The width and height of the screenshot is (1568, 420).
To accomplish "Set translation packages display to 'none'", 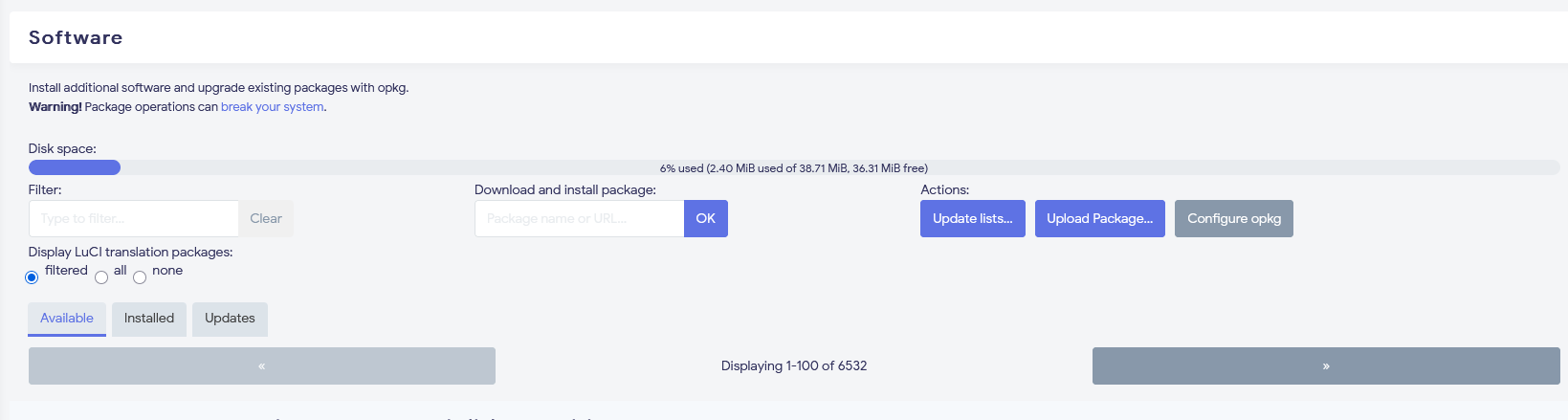I will tap(140, 277).
